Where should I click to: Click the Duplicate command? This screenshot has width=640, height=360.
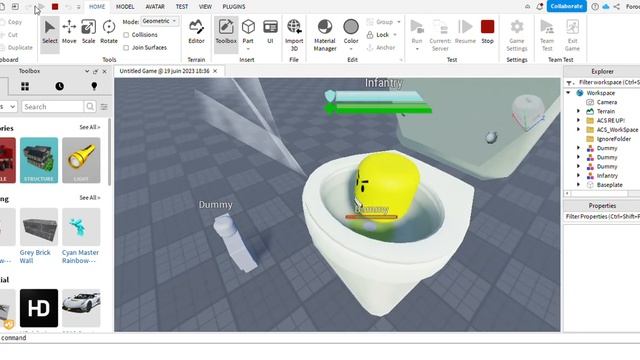tap(16, 47)
